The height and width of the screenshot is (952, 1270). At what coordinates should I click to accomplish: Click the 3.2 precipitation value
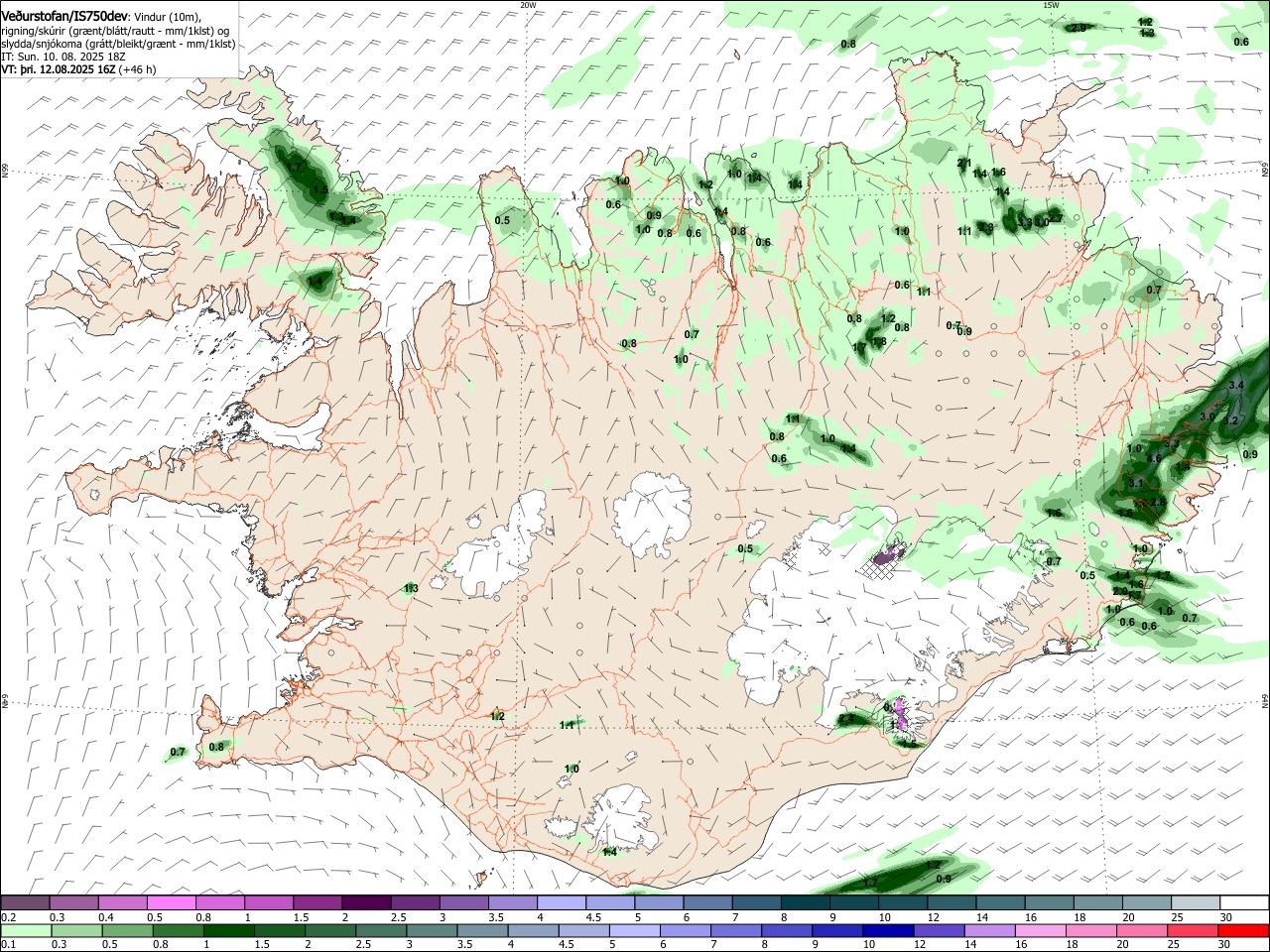tap(1231, 420)
